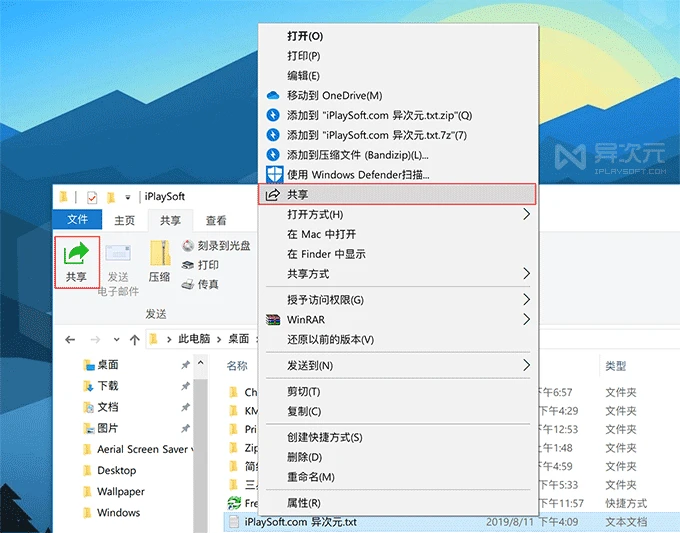Select the iPlaySoft.com 异次元.txt file
Image resolution: width=680 pixels, height=533 pixels.
point(300,522)
